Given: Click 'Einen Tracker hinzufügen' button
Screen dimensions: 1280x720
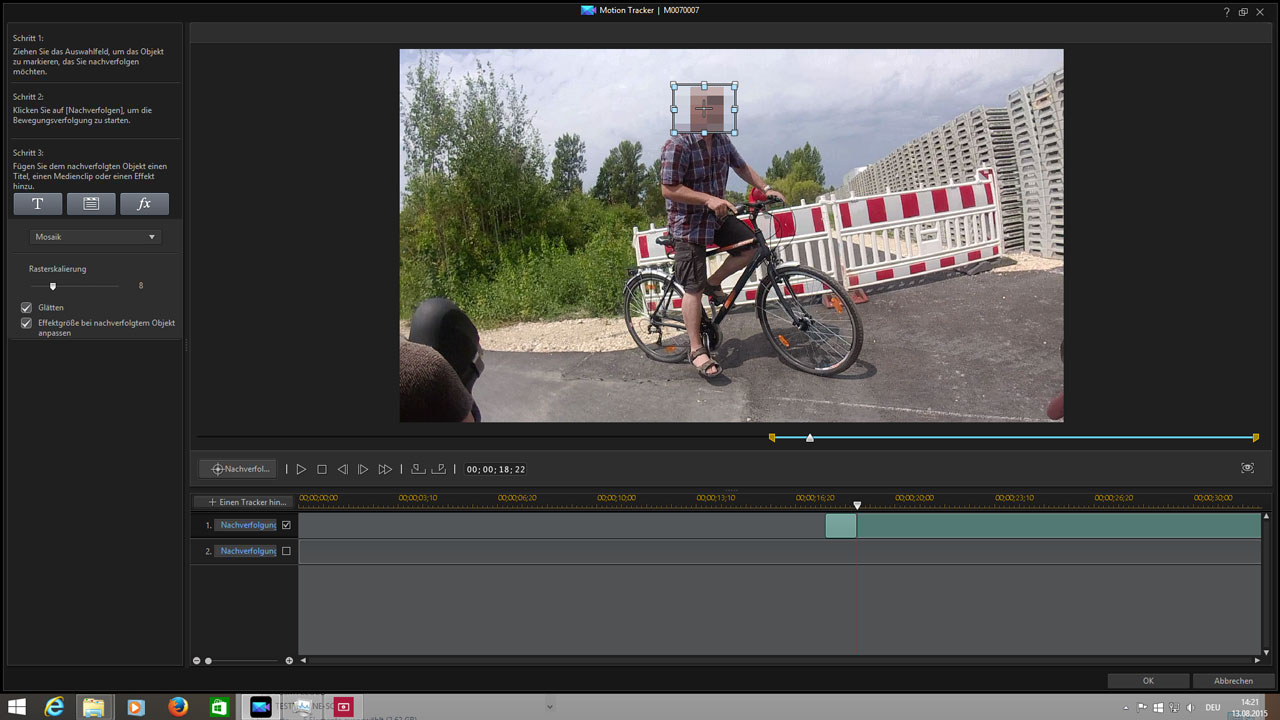Looking at the screenshot, I should (244, 502).
